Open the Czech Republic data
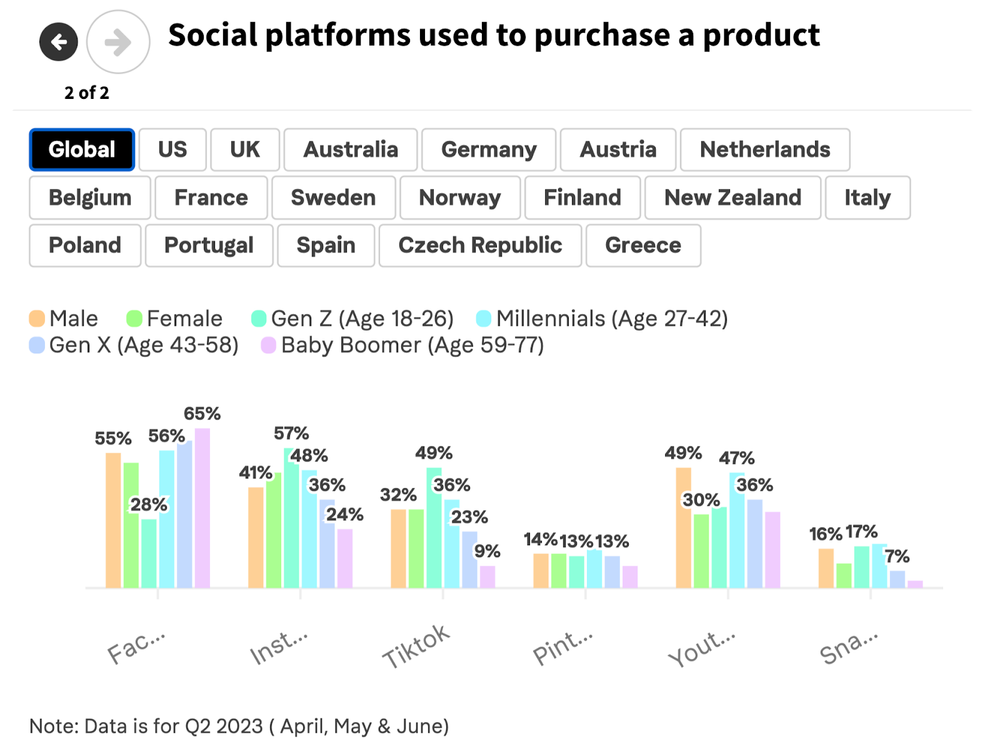This screenshot has height=746, width=1000. tap(480, 245)
